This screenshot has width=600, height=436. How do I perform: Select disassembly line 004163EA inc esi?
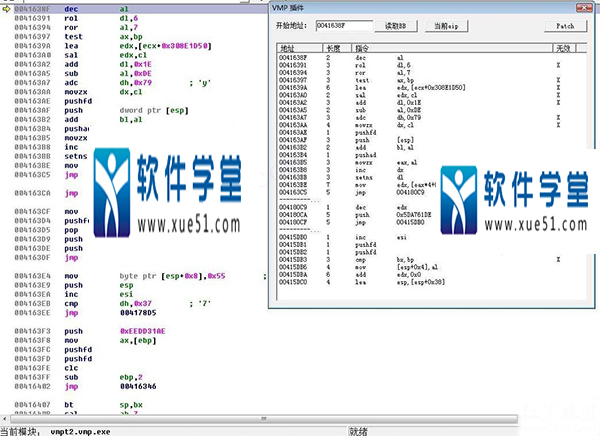140,294
